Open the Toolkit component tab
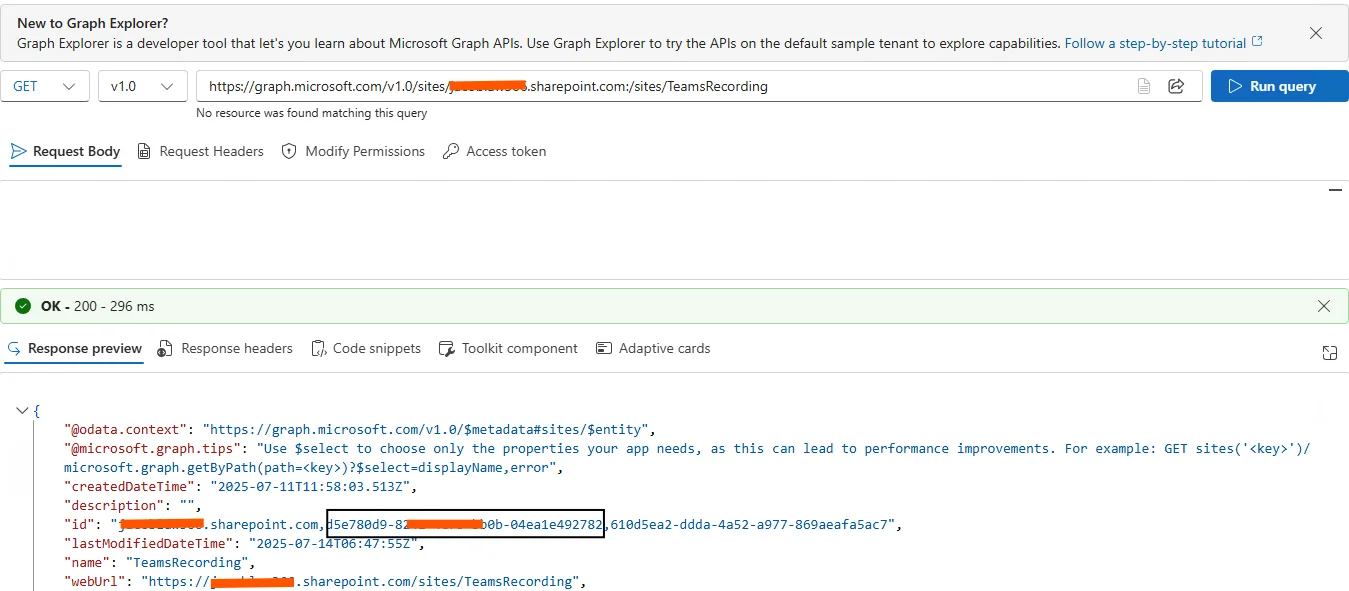This screenshot has height=591, width=1349. (508, 349)
